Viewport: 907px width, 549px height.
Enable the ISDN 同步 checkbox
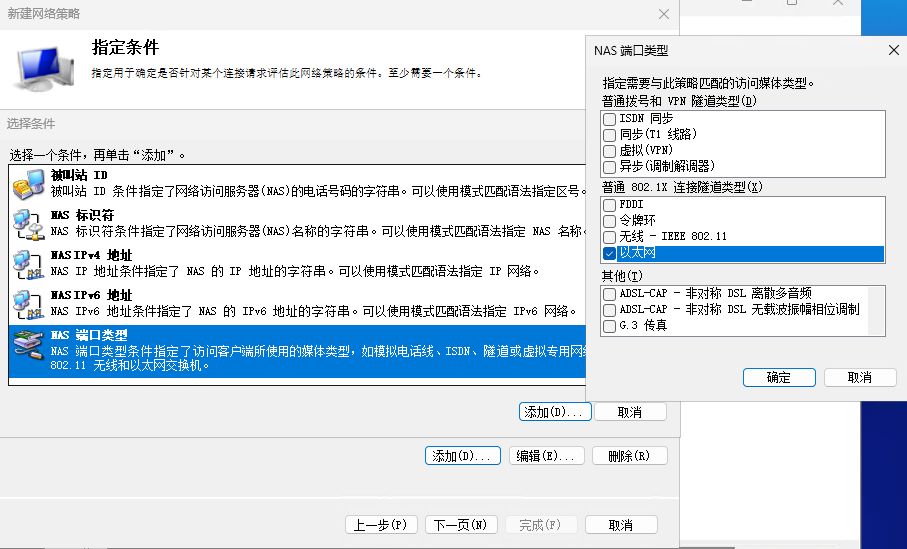610,119
